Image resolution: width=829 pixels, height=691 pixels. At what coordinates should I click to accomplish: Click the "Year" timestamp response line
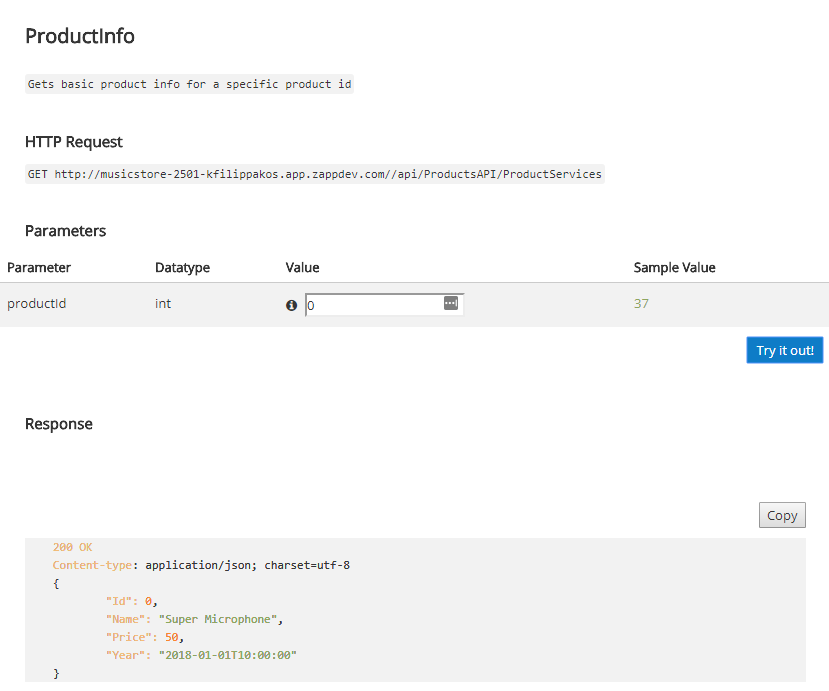click(202, 655)
